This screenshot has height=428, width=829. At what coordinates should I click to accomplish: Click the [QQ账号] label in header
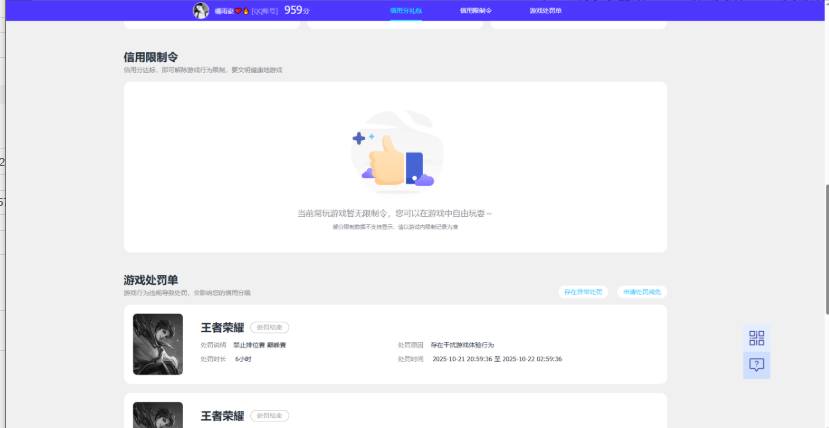click(x=264, y=11)
